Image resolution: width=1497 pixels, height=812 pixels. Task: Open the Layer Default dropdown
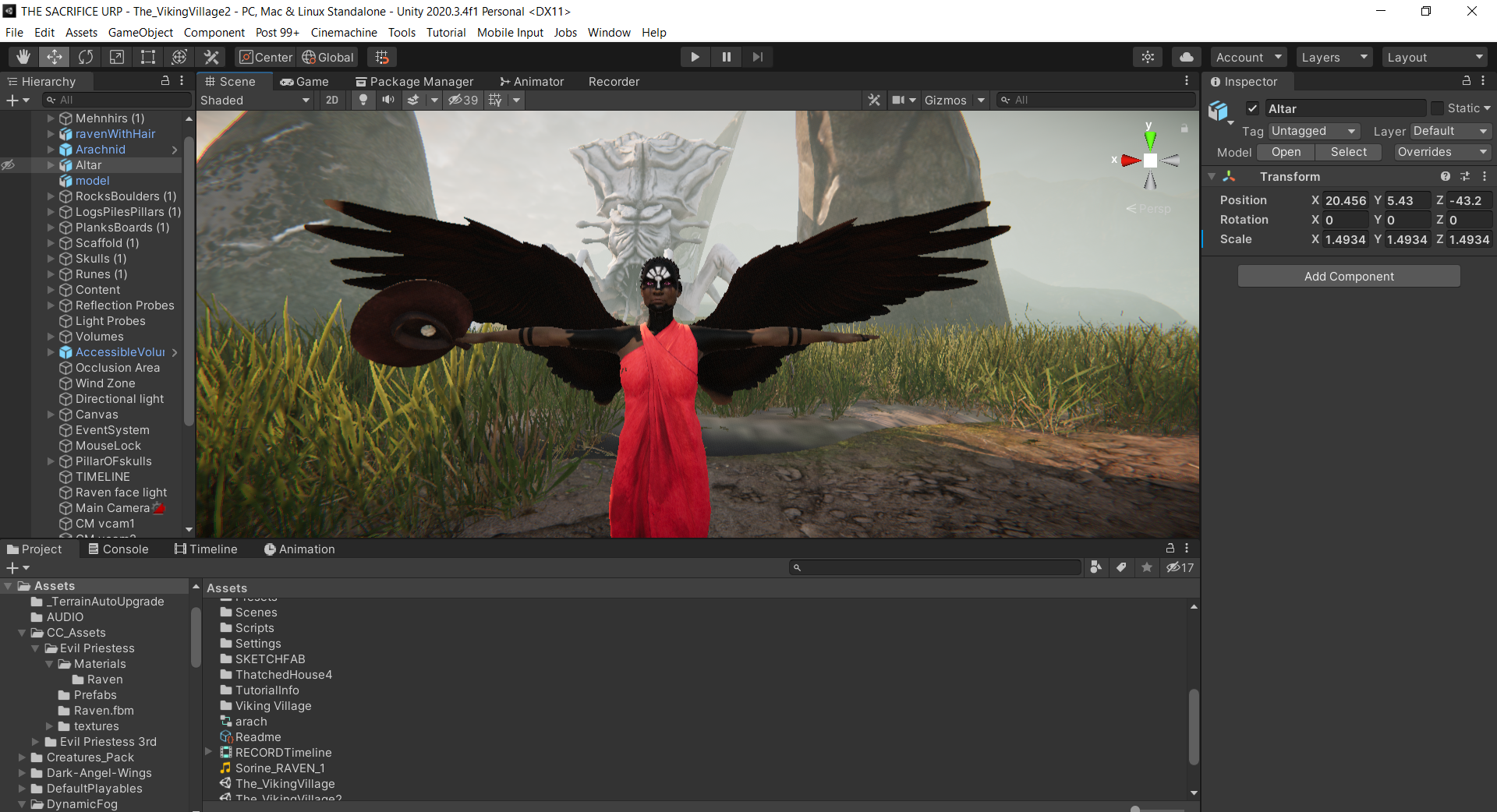(1450, 131)
